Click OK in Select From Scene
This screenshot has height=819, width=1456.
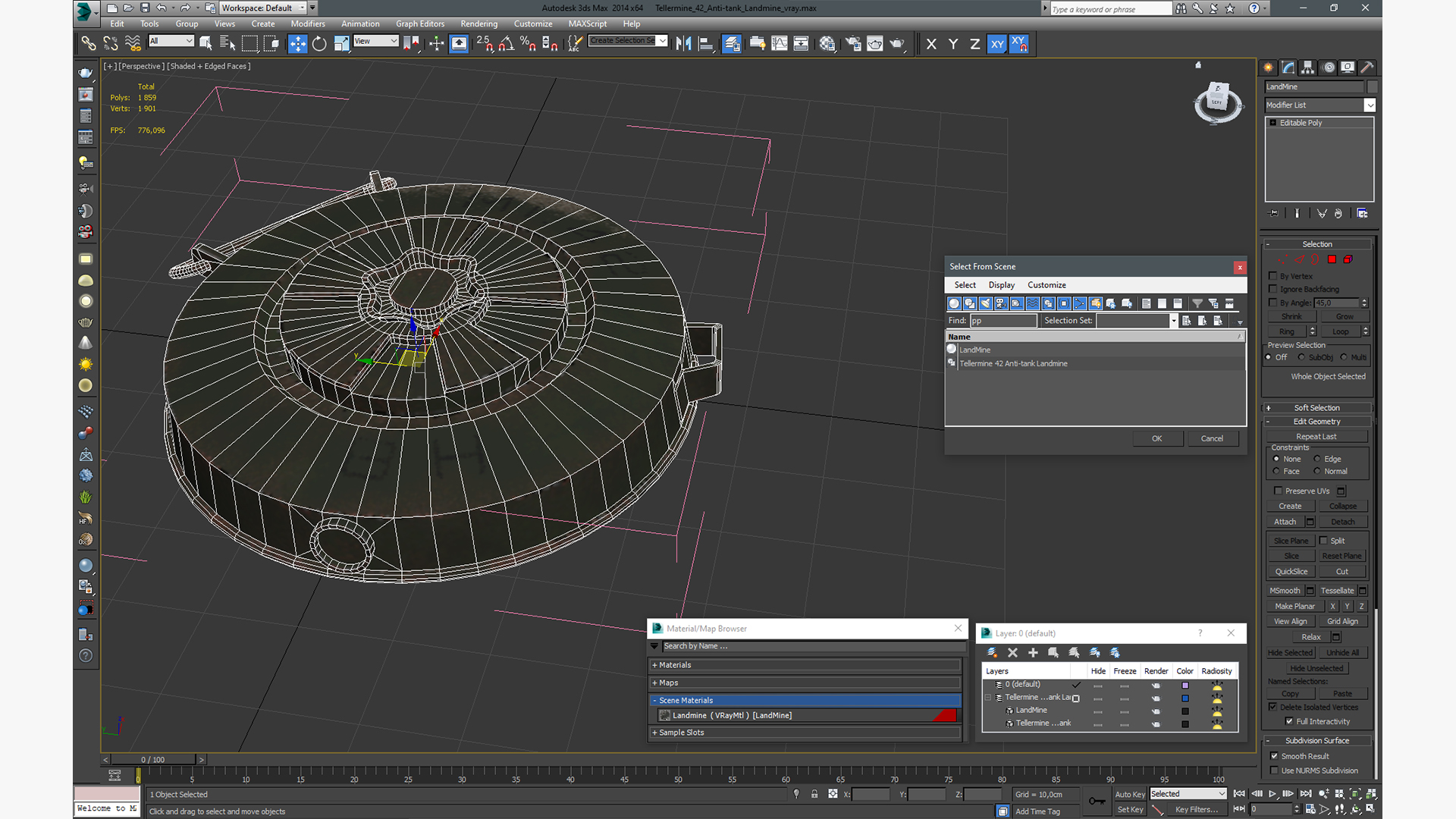tap(1156, 438)
